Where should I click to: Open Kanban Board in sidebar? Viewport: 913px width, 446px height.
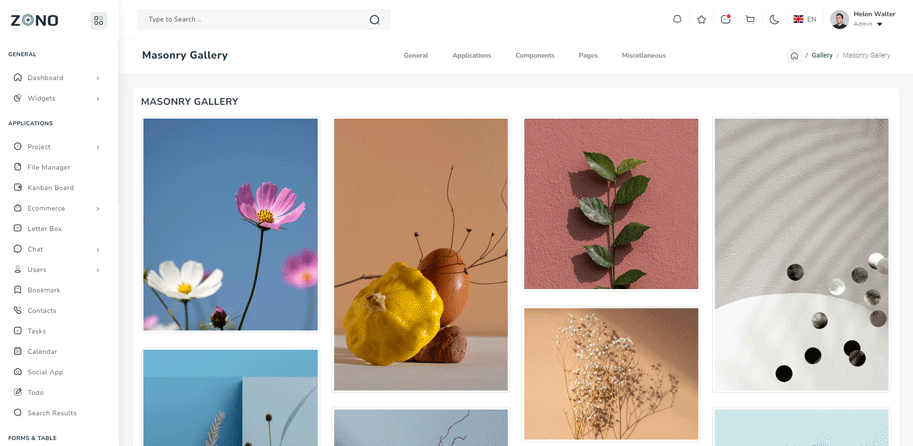pyautogui.click(x=50, y=188)
